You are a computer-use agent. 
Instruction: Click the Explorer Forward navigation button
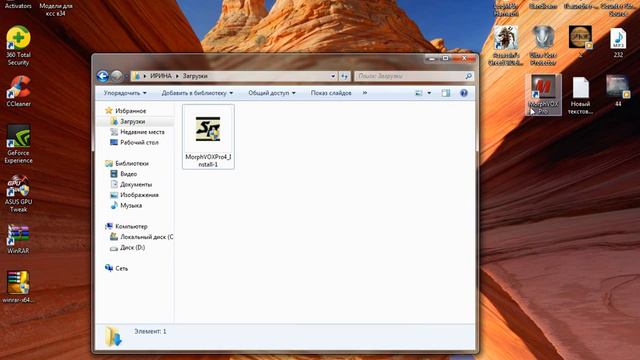tap(116, 76)
